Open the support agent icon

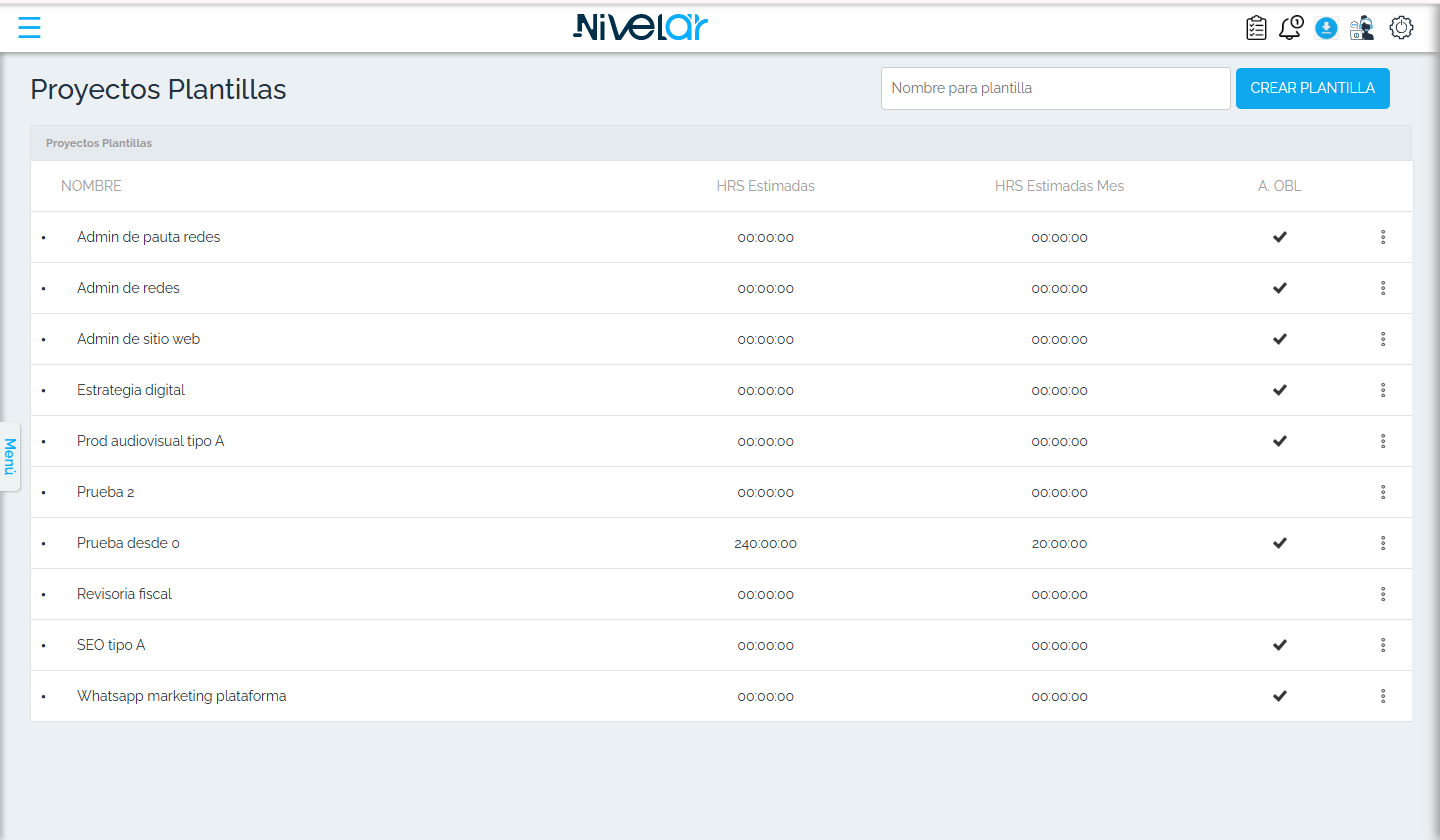(x=1361, y=28)
